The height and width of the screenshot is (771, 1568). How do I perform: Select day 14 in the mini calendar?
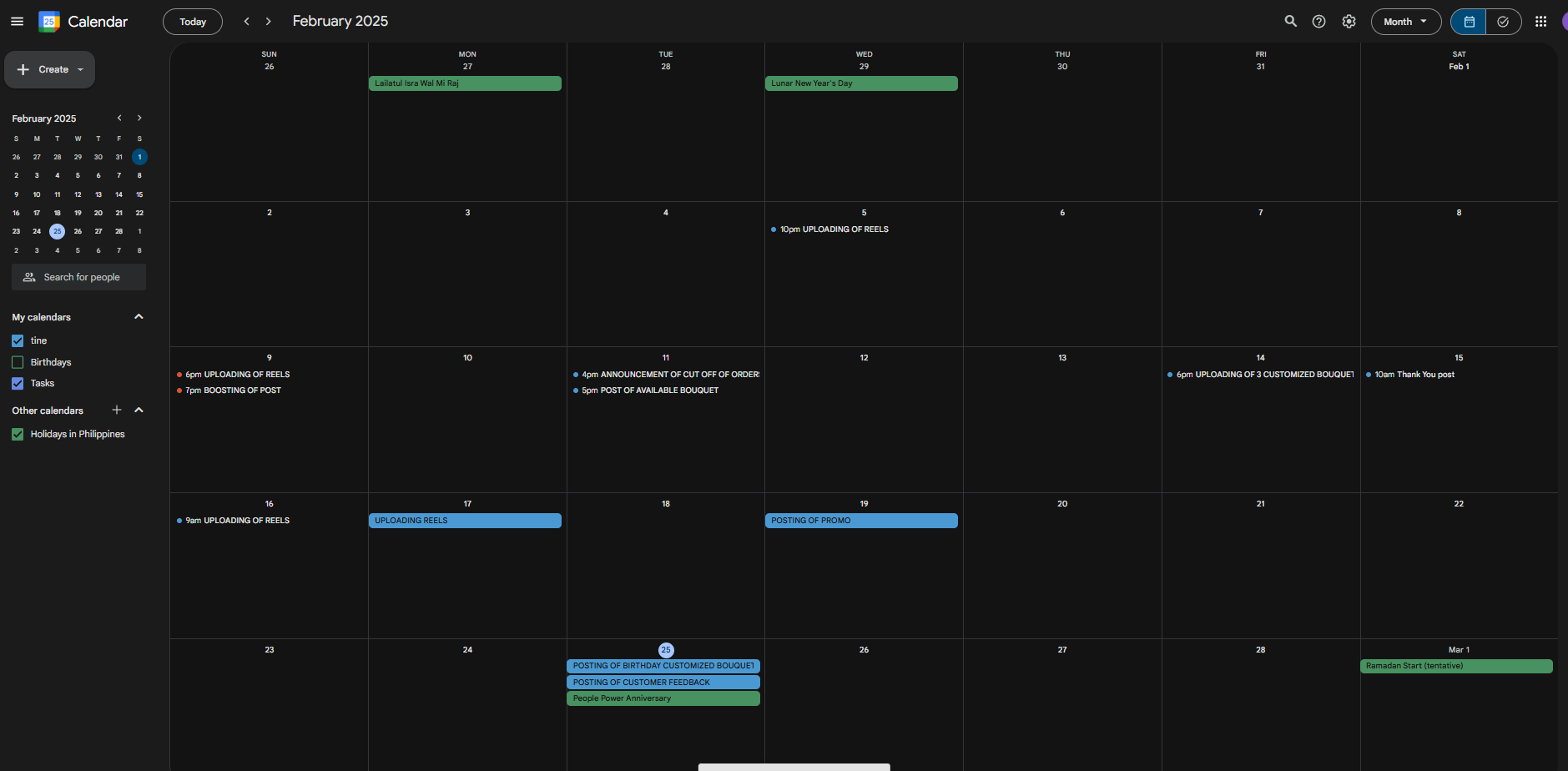coord(118,194)
